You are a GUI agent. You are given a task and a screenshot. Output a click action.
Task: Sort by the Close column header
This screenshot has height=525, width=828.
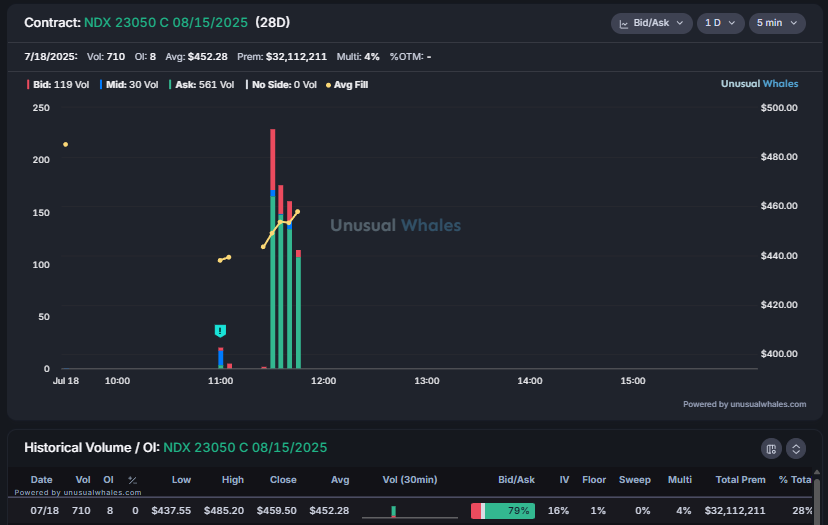[x=283, y=480]
